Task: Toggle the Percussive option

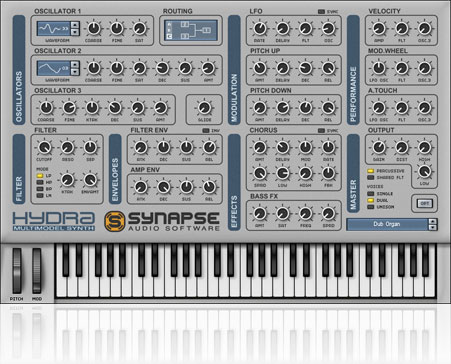Action: click(370, 171)
